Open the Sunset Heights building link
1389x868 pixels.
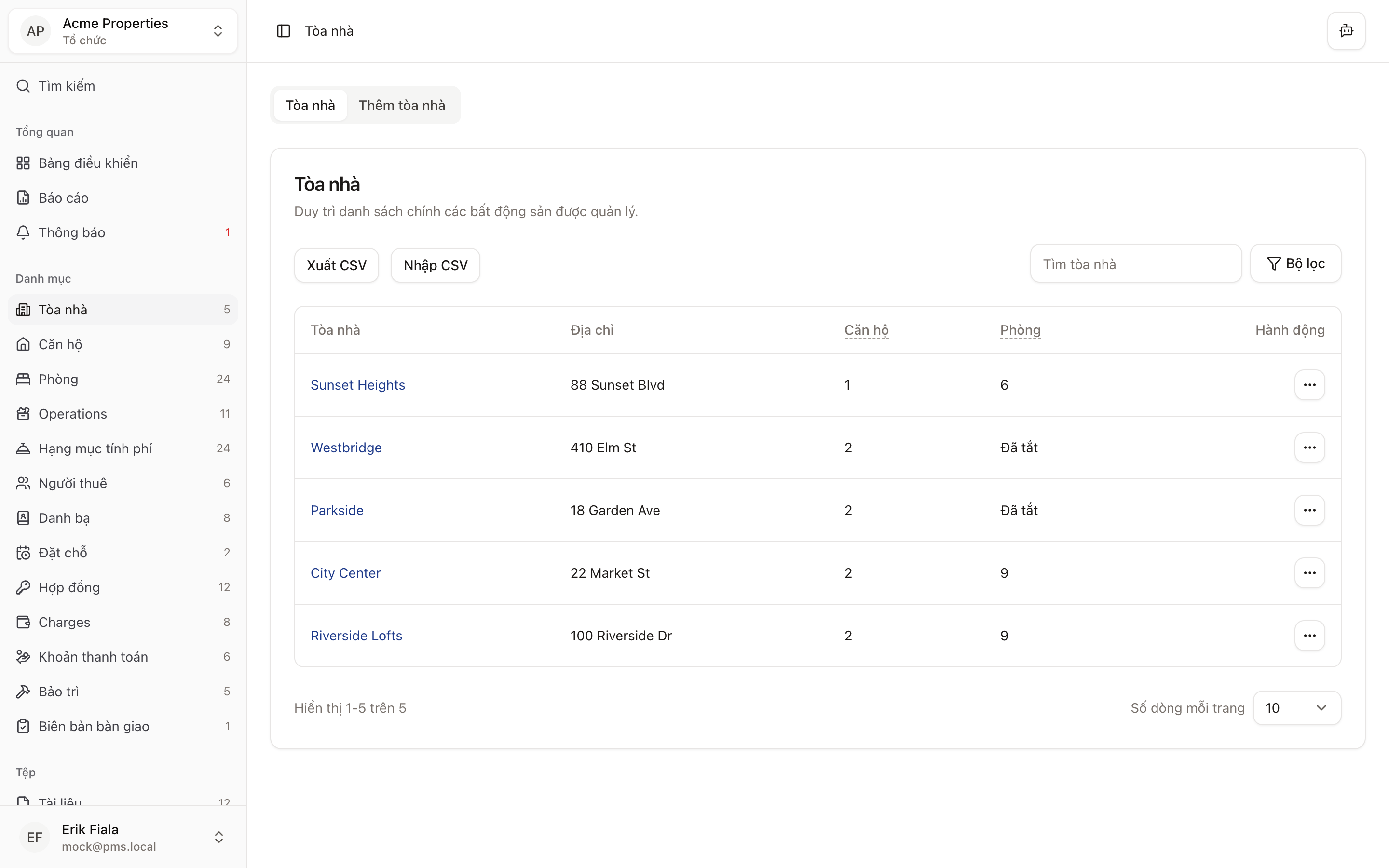357,385
